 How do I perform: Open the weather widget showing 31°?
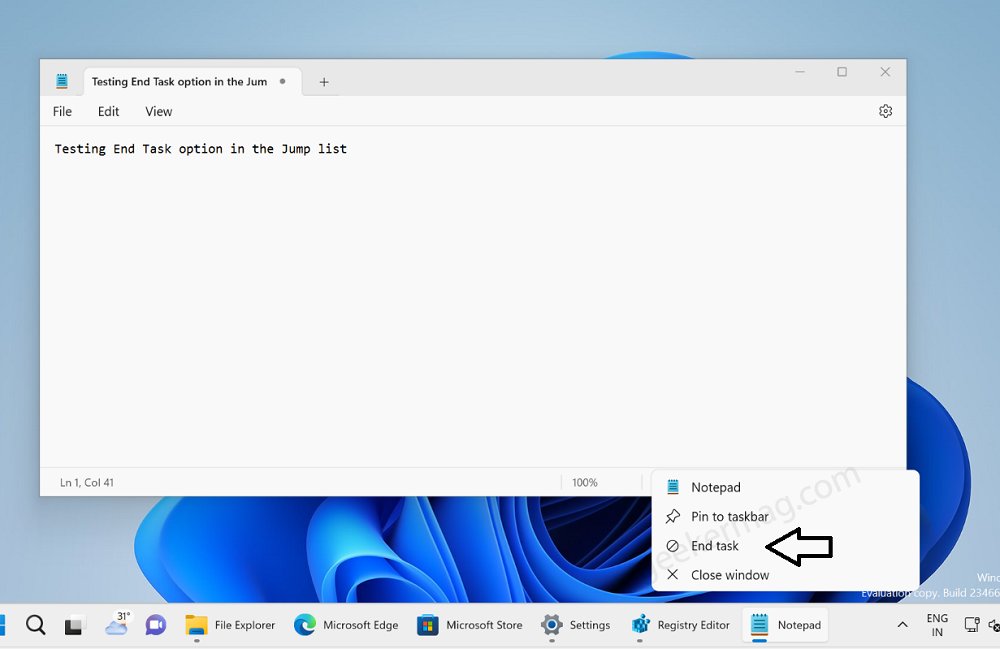click(x=117, y=624)
